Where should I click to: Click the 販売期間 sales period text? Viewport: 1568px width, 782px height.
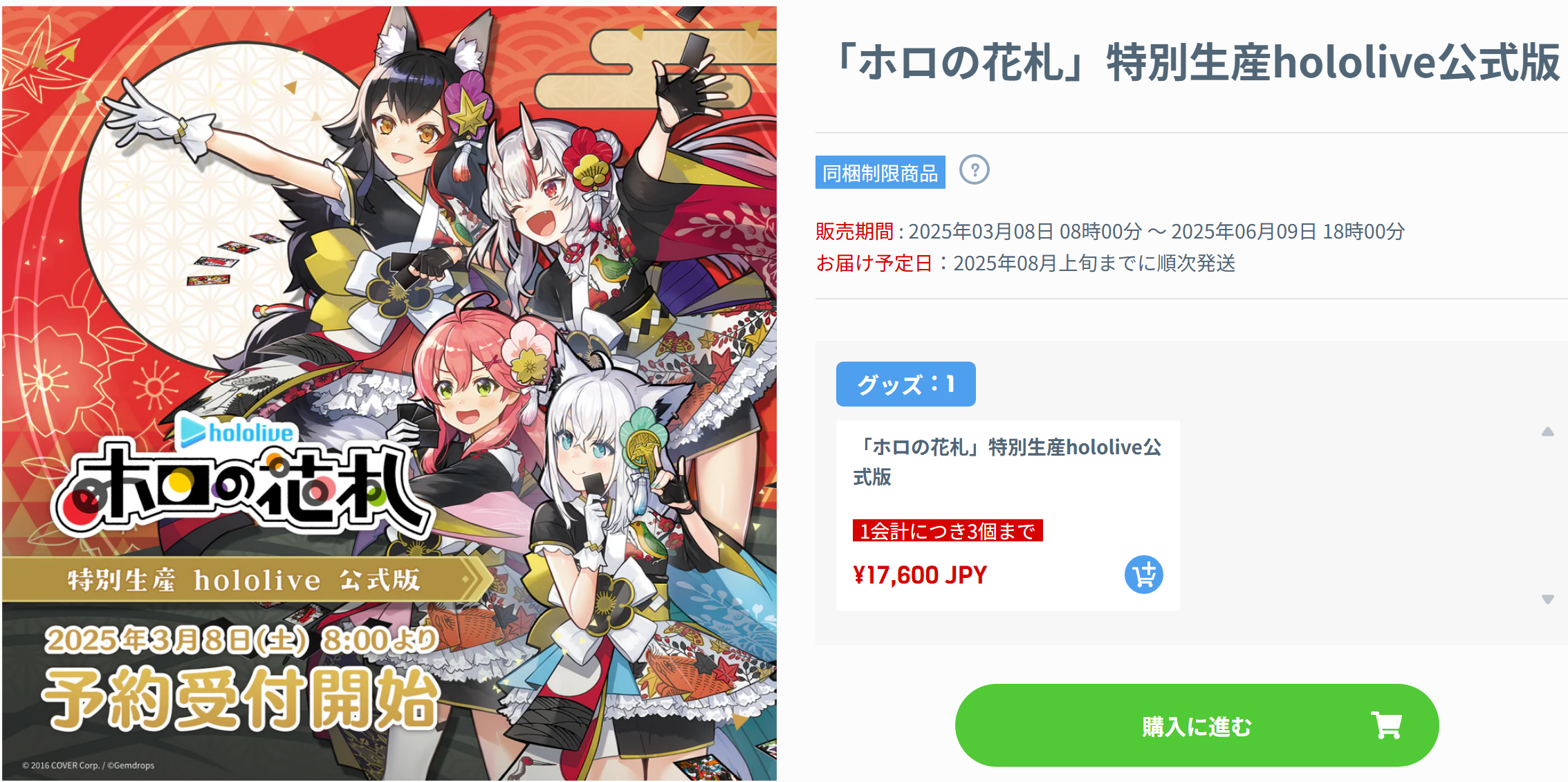pos(1110,232)
